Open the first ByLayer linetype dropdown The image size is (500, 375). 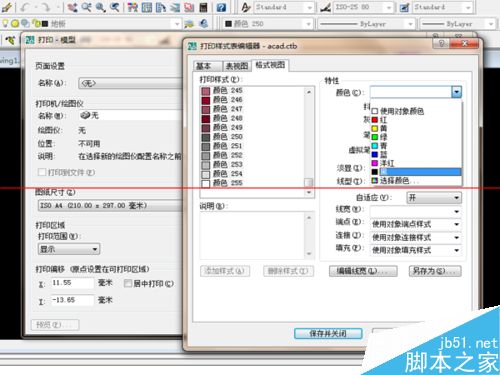click(366, 24)
